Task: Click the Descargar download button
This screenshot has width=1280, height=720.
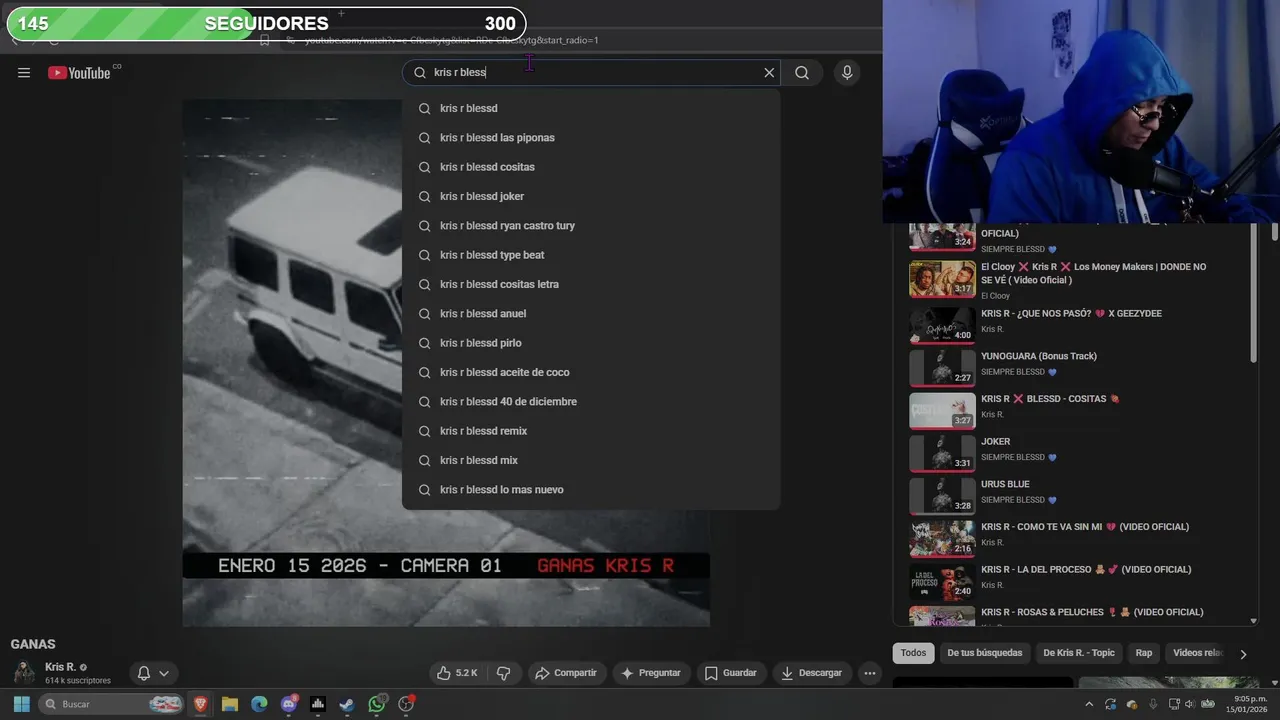Action: 812,673
